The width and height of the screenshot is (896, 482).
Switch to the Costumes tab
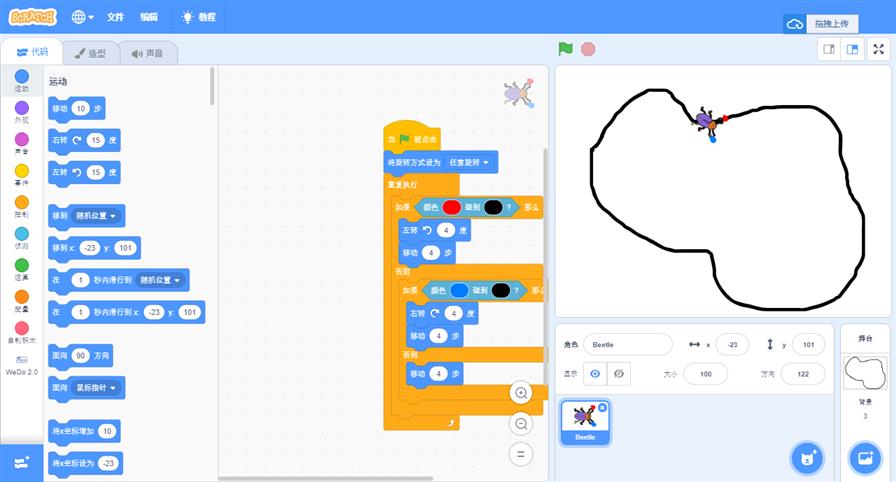tap(90, 52)
